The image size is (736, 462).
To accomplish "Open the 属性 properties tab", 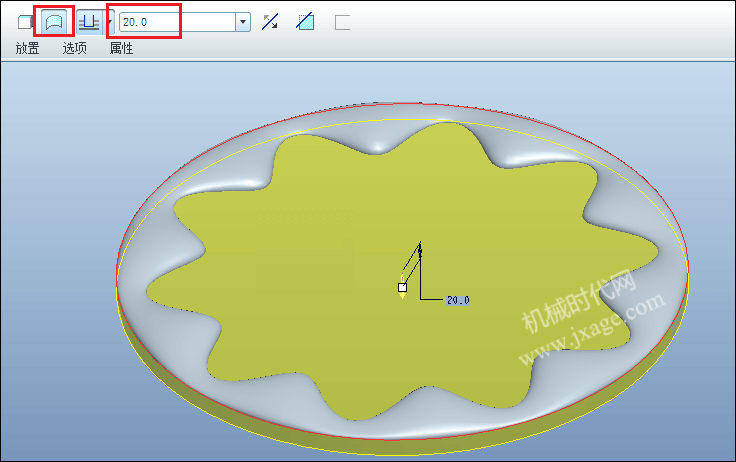I will coord(122,48).
